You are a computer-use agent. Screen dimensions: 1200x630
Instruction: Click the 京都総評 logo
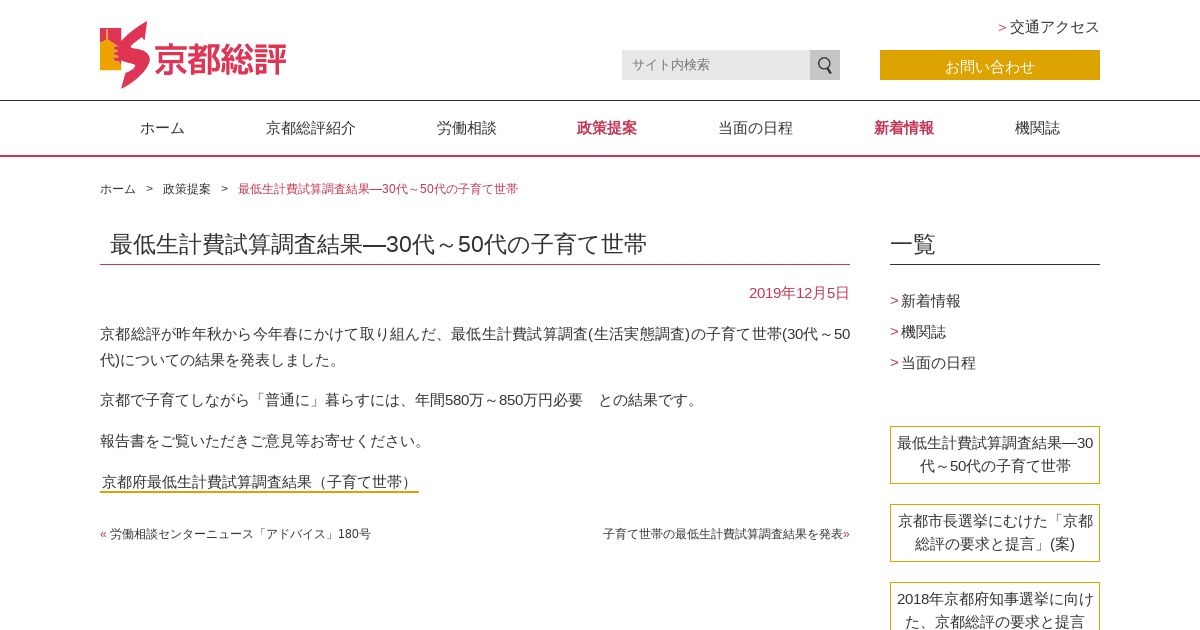click(x=193, y=55)
